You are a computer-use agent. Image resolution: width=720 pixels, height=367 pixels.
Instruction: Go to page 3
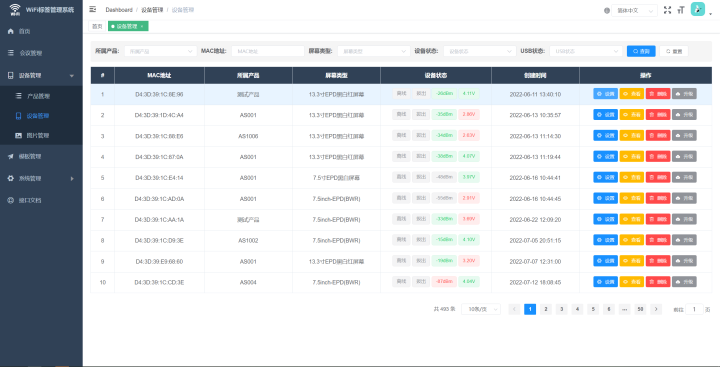click(x=562, y=309)
